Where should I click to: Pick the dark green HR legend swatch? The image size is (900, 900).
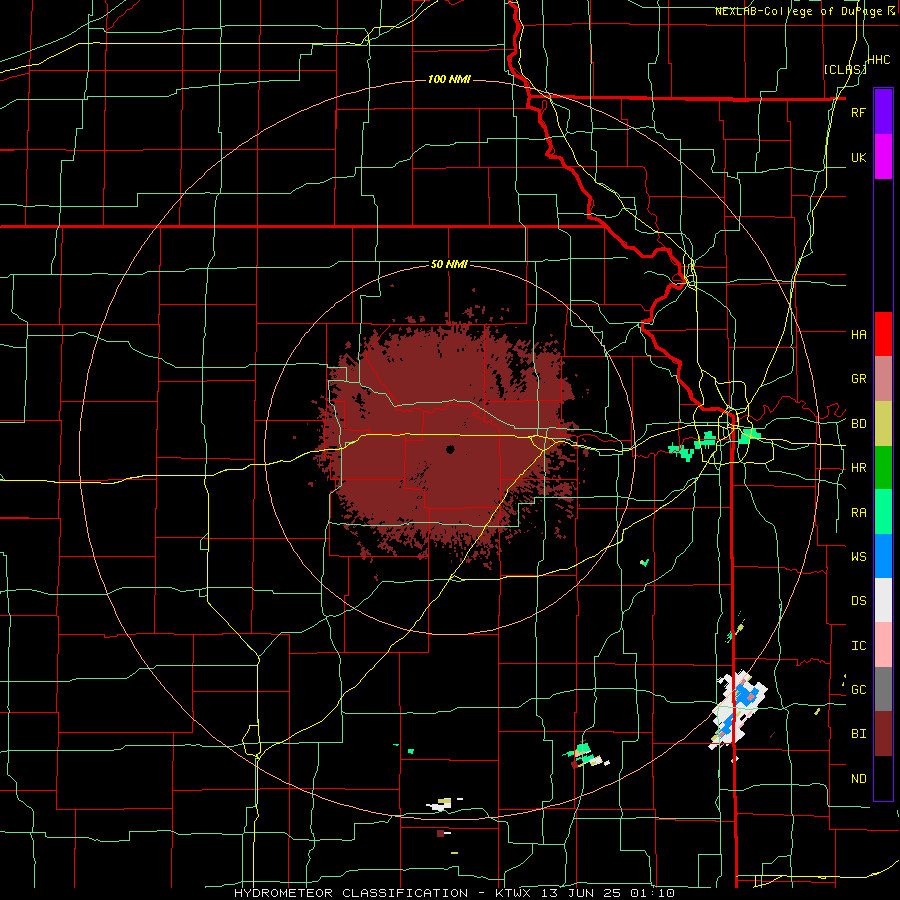[x=883, y=468]
